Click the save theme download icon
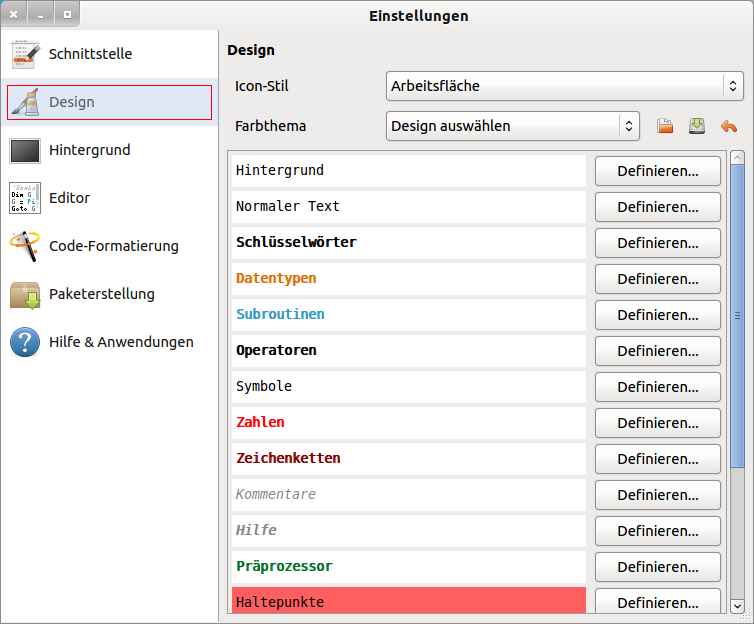The image size is (754, 624). 696,126
